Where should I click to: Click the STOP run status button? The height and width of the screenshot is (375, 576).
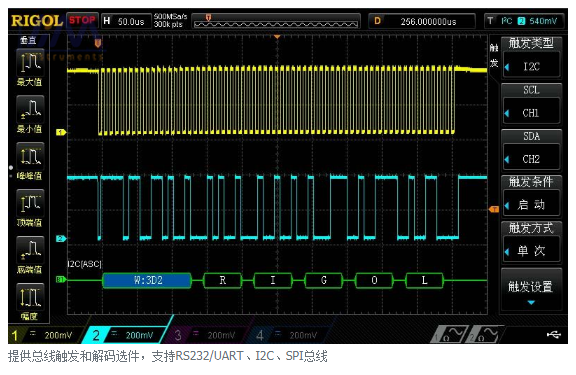(82, 20)
